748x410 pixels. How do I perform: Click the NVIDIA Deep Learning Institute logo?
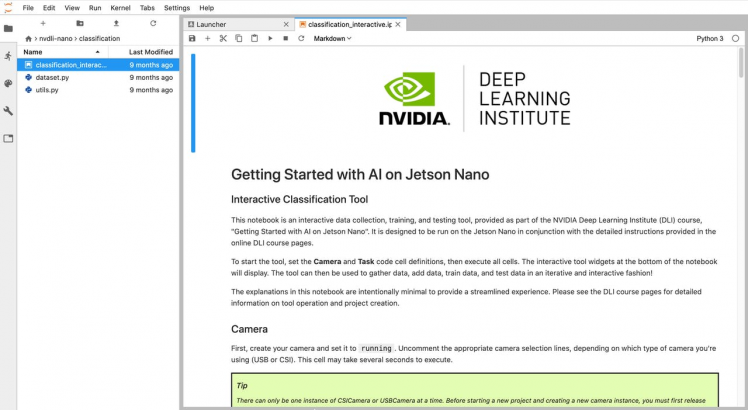coord(475,98)
